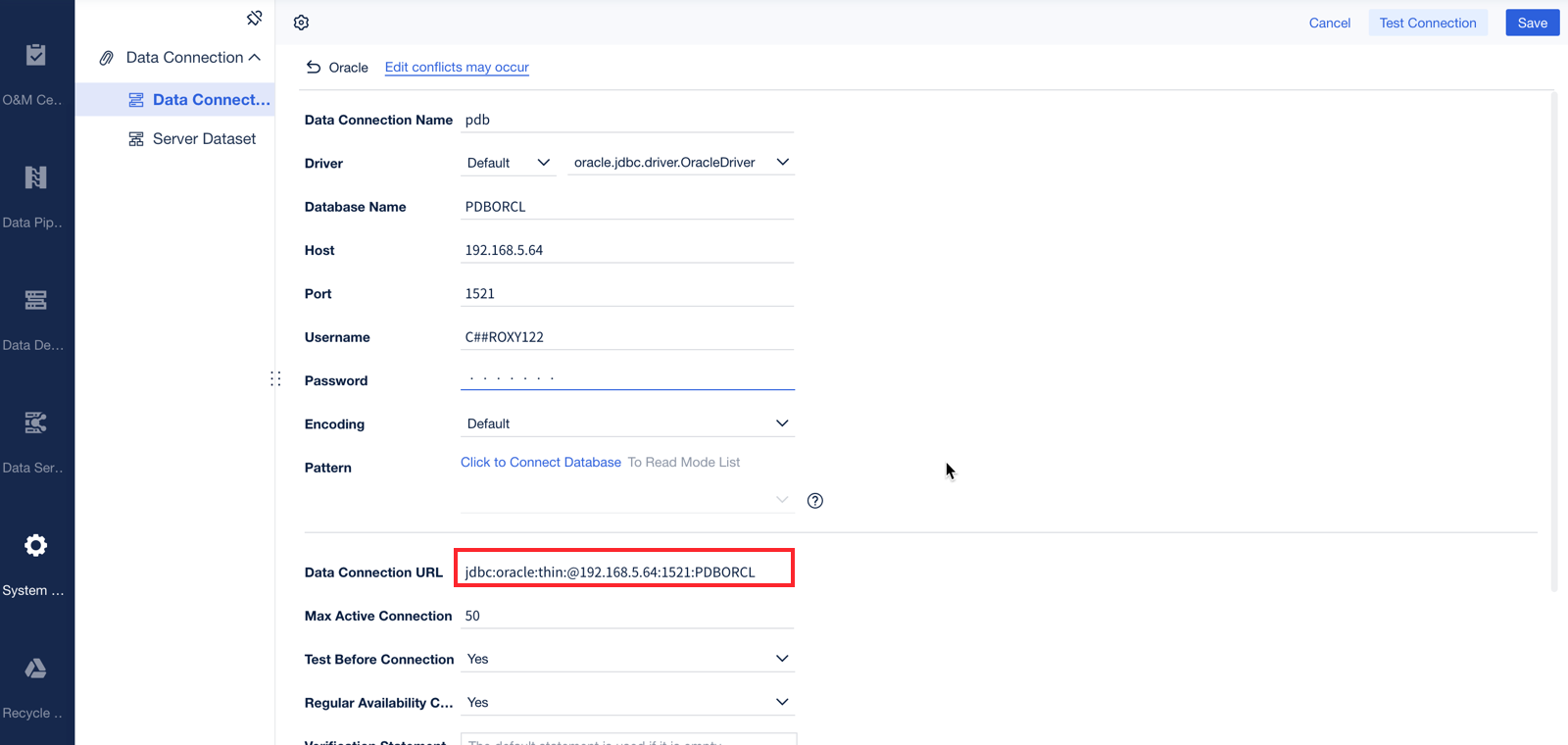The width and height of the screenshot is (1568, 745).
Task: Click the pin icon above the navigation panel
Action: [x=255, y=19]
